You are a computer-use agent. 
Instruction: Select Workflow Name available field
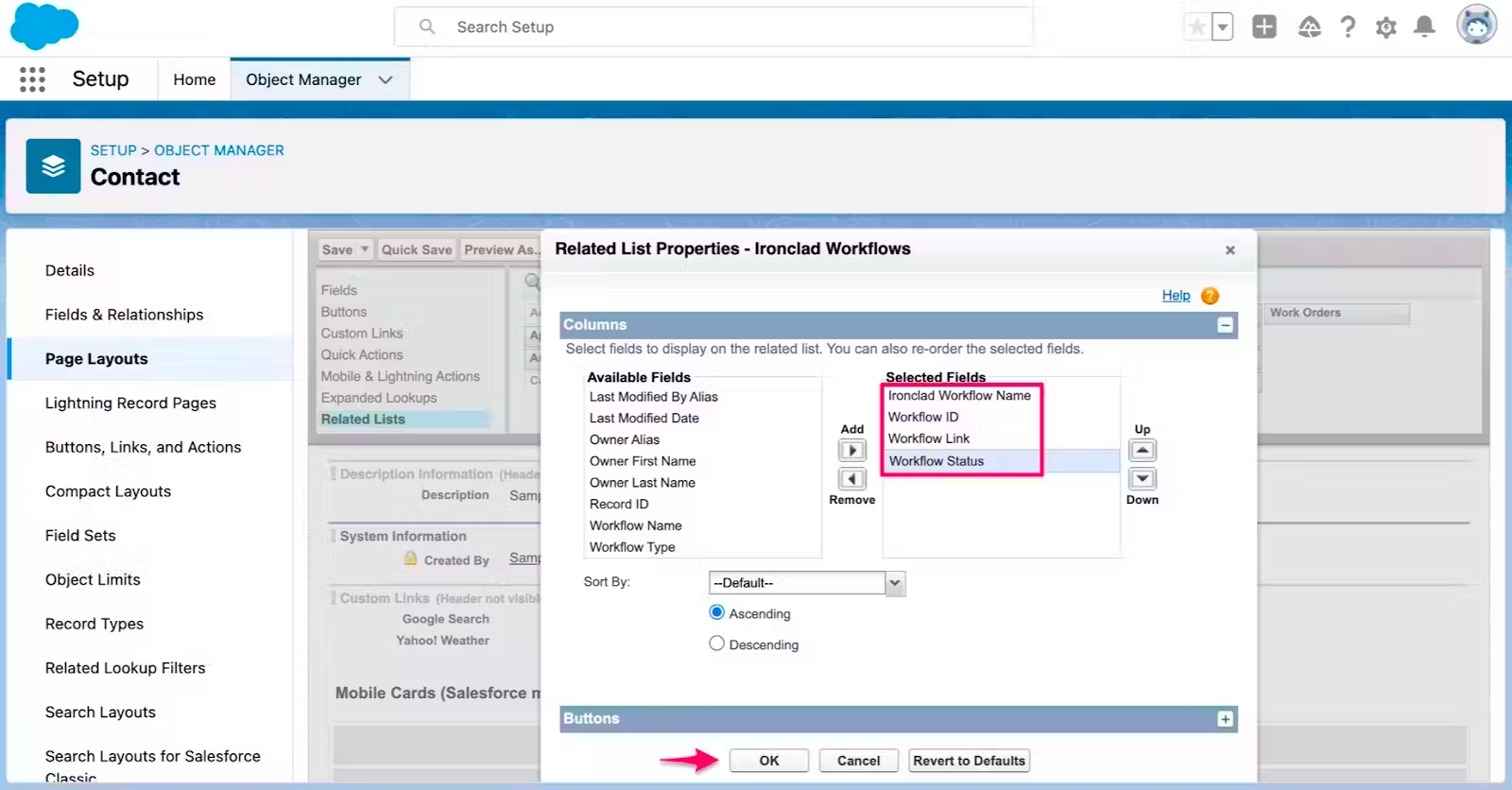point(636,526)
